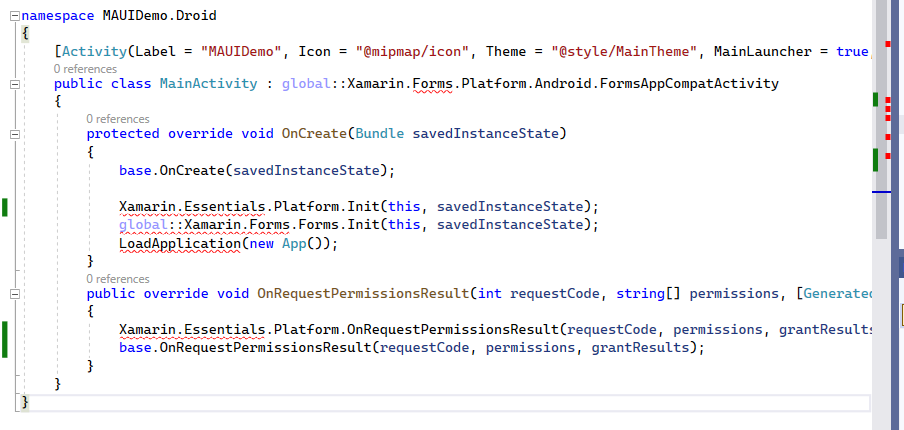Collapse the OnRequestPermissionsResult method block
904x430 pixels.
[x=15, y=294]
